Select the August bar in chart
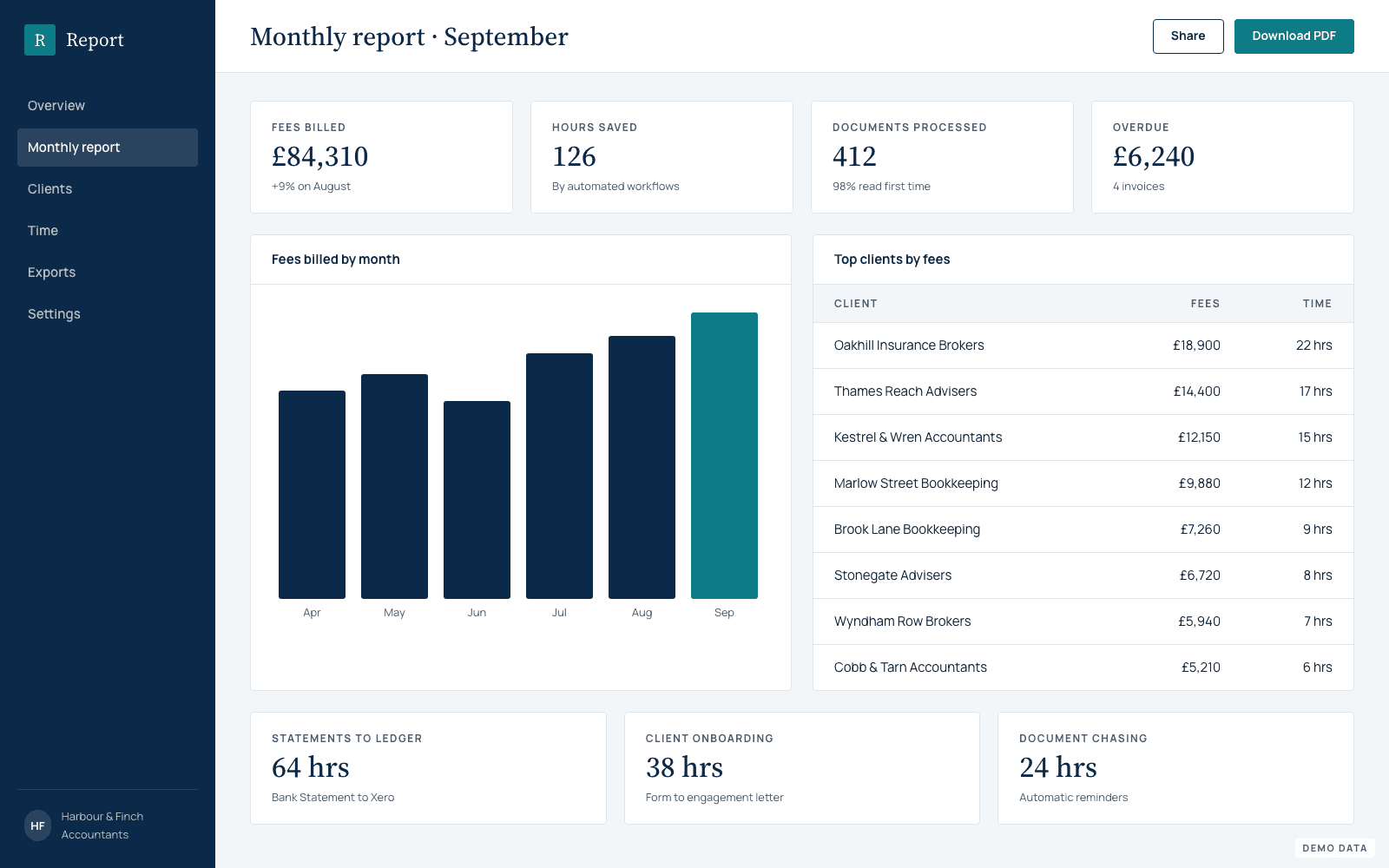This screenshot has width=1389, height=868. click(642, 467)
